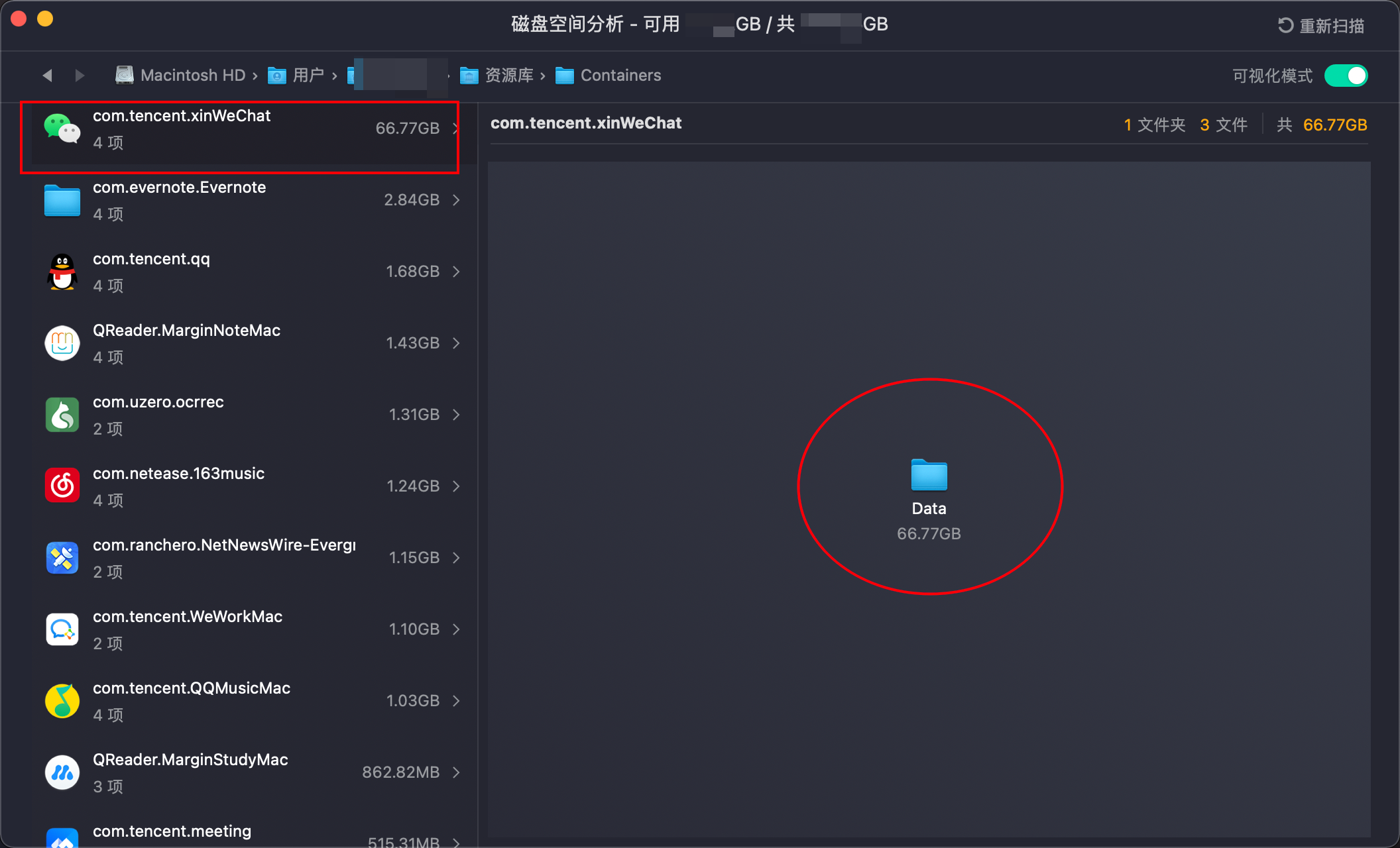Select com.tencent.WeWorkMac row name
Screen dimensions: 1400x848
(188, 617)
